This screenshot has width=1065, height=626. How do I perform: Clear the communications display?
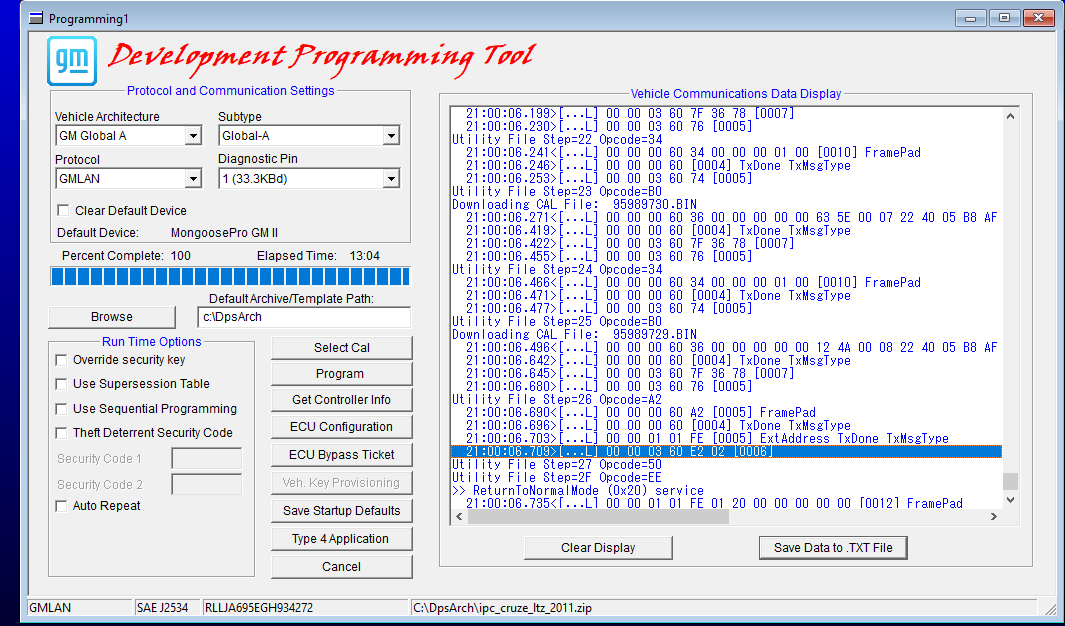598,548
